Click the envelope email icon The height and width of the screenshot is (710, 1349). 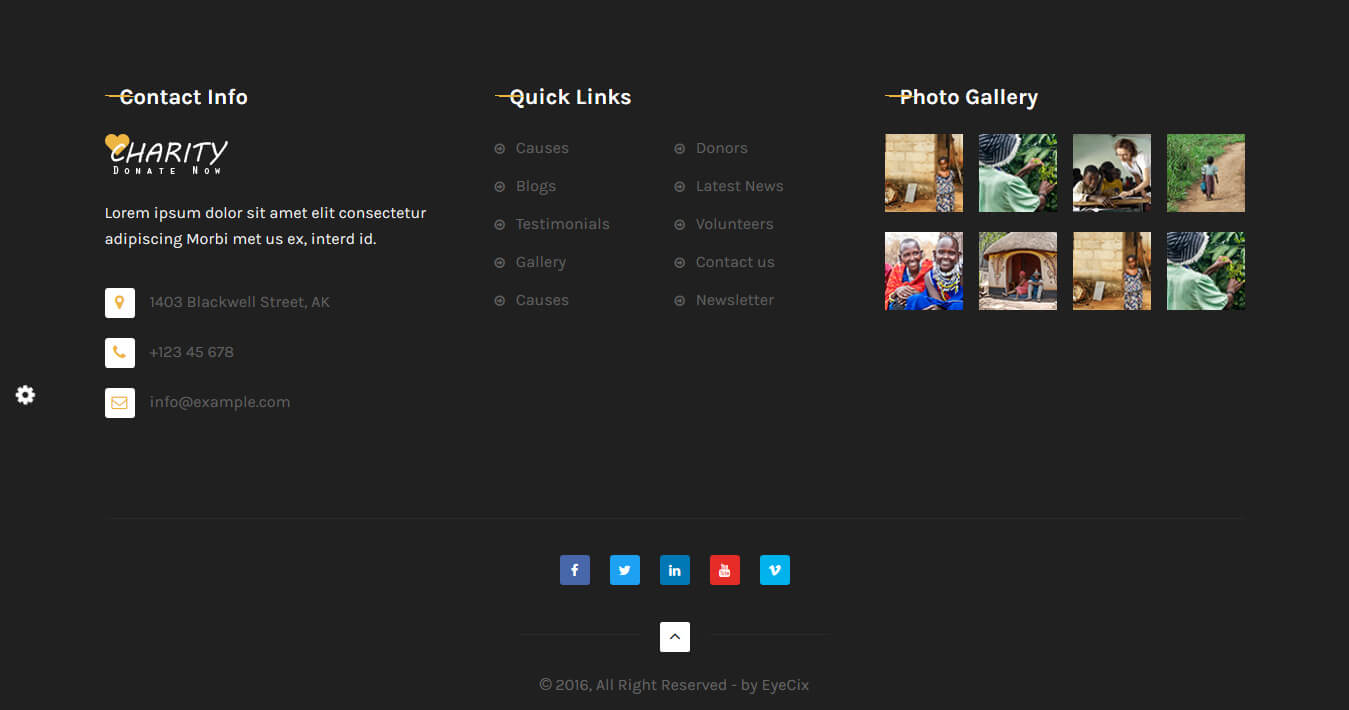pyautogui.click(x=120, y=403)
